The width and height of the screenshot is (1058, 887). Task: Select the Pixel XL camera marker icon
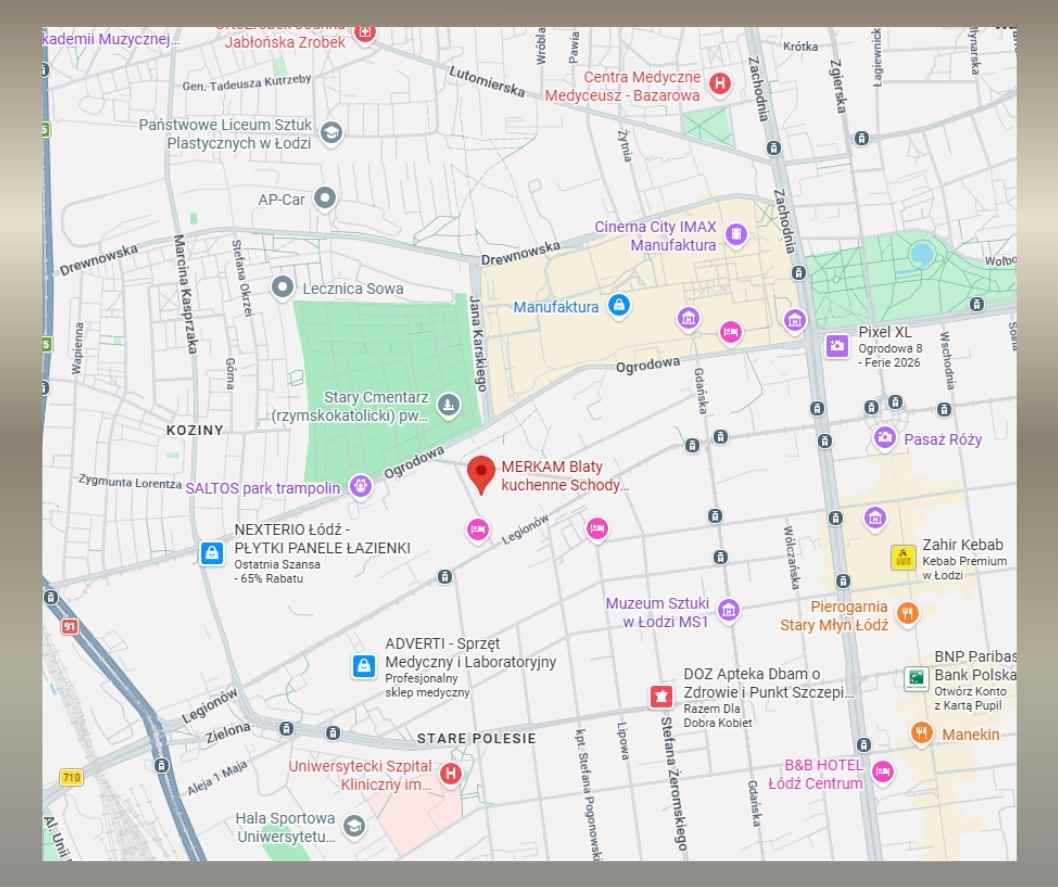837,346
